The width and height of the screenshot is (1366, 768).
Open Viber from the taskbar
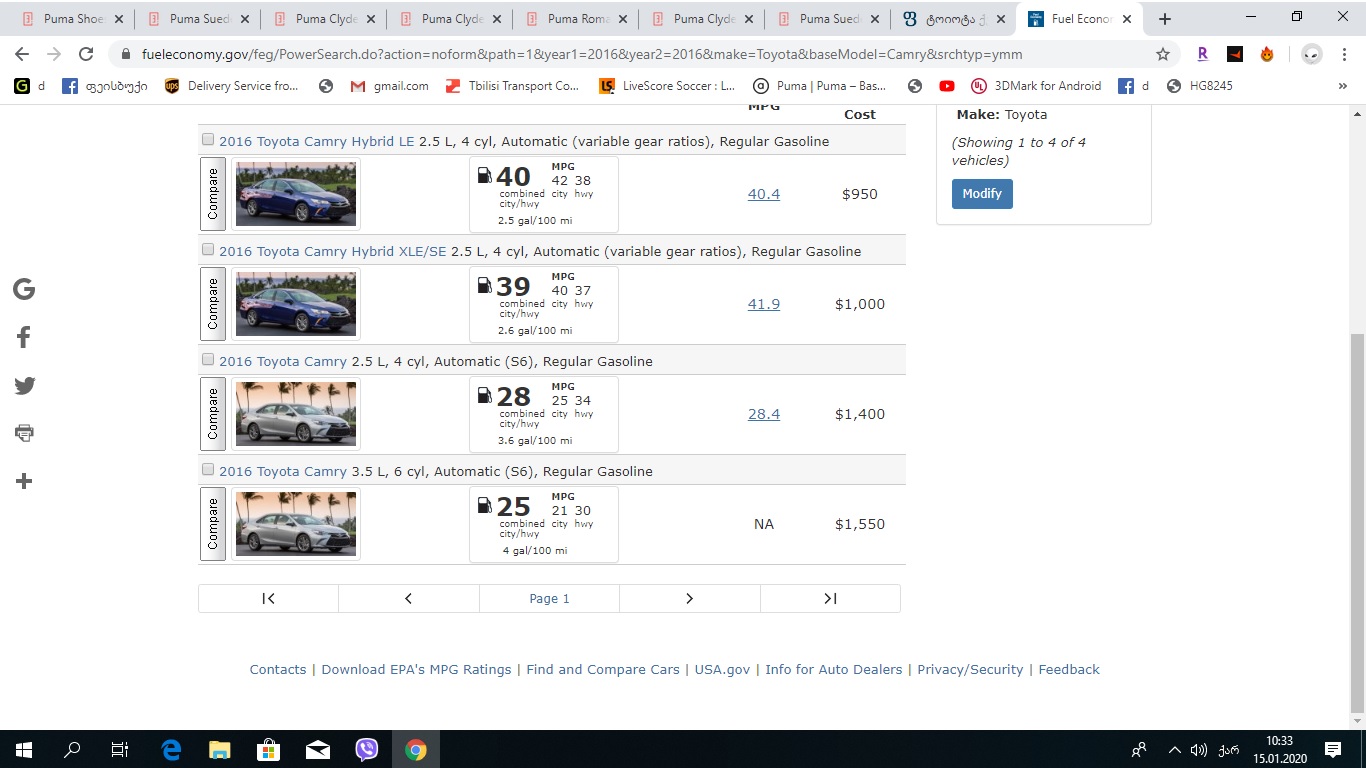point(367,749)
